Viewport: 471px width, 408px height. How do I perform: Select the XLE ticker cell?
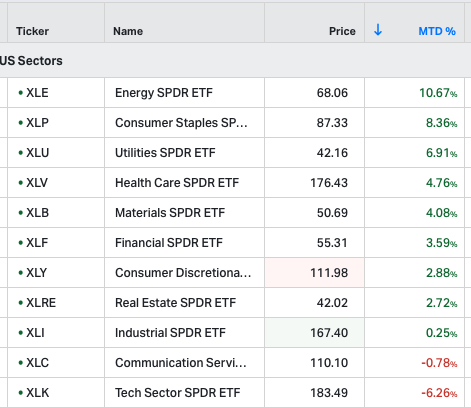point(56,93)
